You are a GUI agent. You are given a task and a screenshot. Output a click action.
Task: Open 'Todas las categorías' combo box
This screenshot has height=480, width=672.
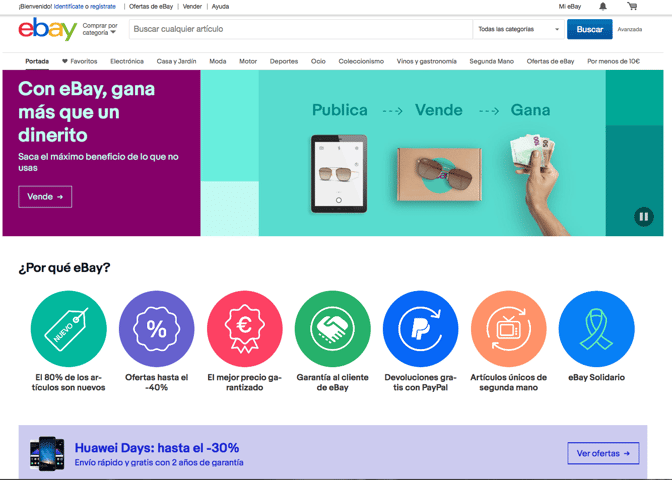click(519, 29)
